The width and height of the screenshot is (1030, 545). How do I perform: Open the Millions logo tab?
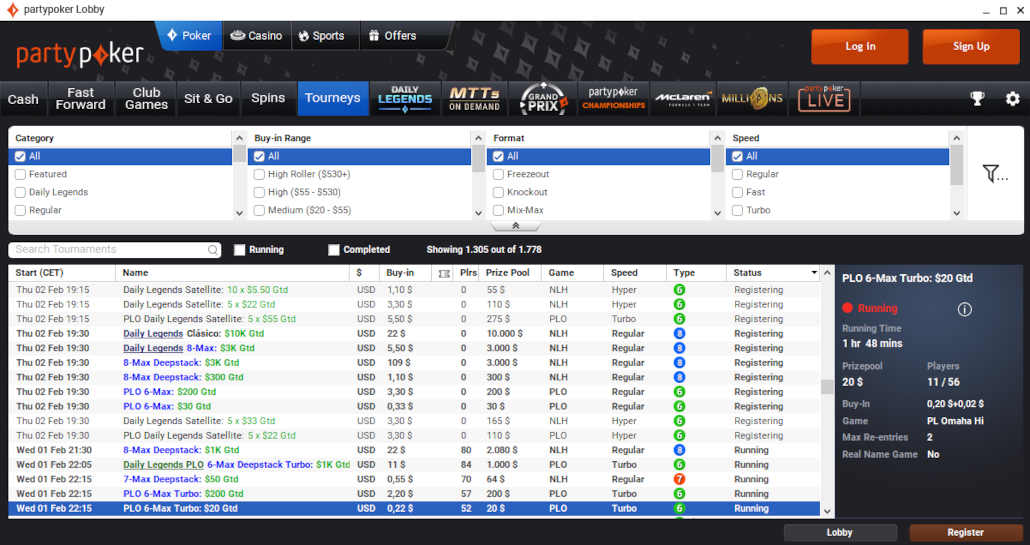752,98
